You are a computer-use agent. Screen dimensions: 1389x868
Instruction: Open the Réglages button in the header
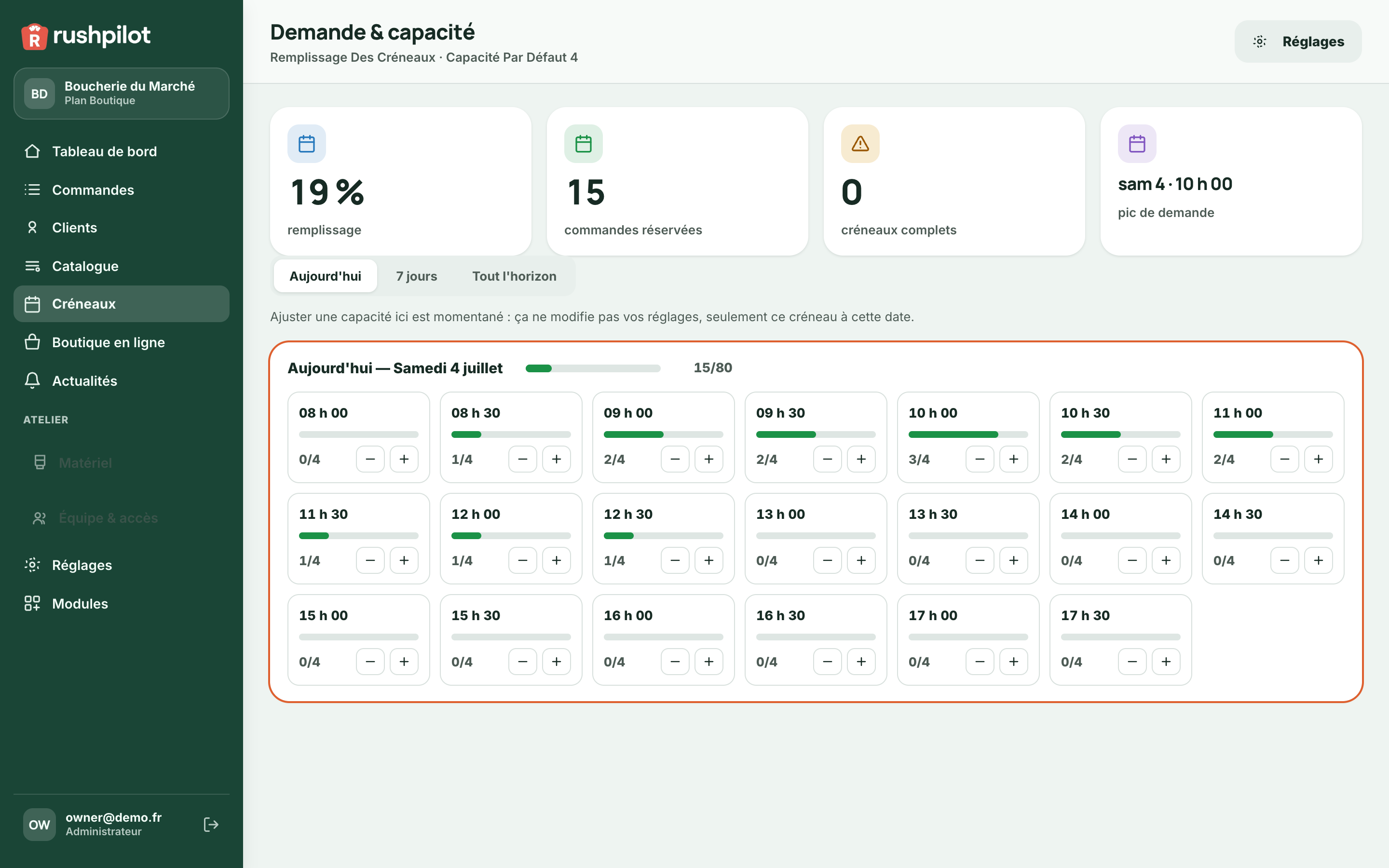(x=1298, y=41)
